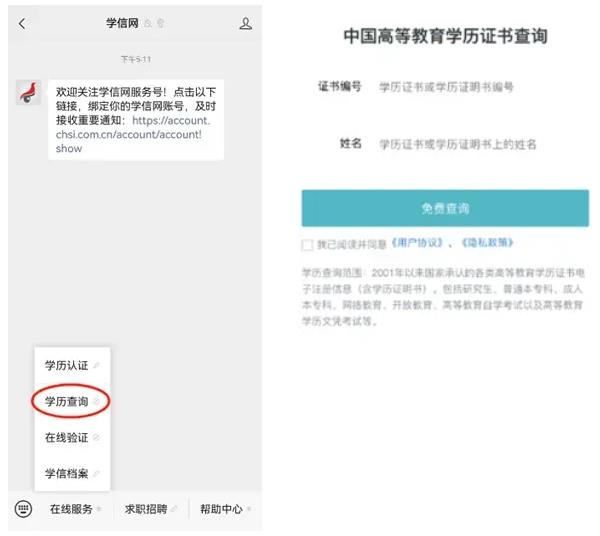The image size is (600, 536).
Task: Open the account profile icon at top right
Action: pos(246,24)
